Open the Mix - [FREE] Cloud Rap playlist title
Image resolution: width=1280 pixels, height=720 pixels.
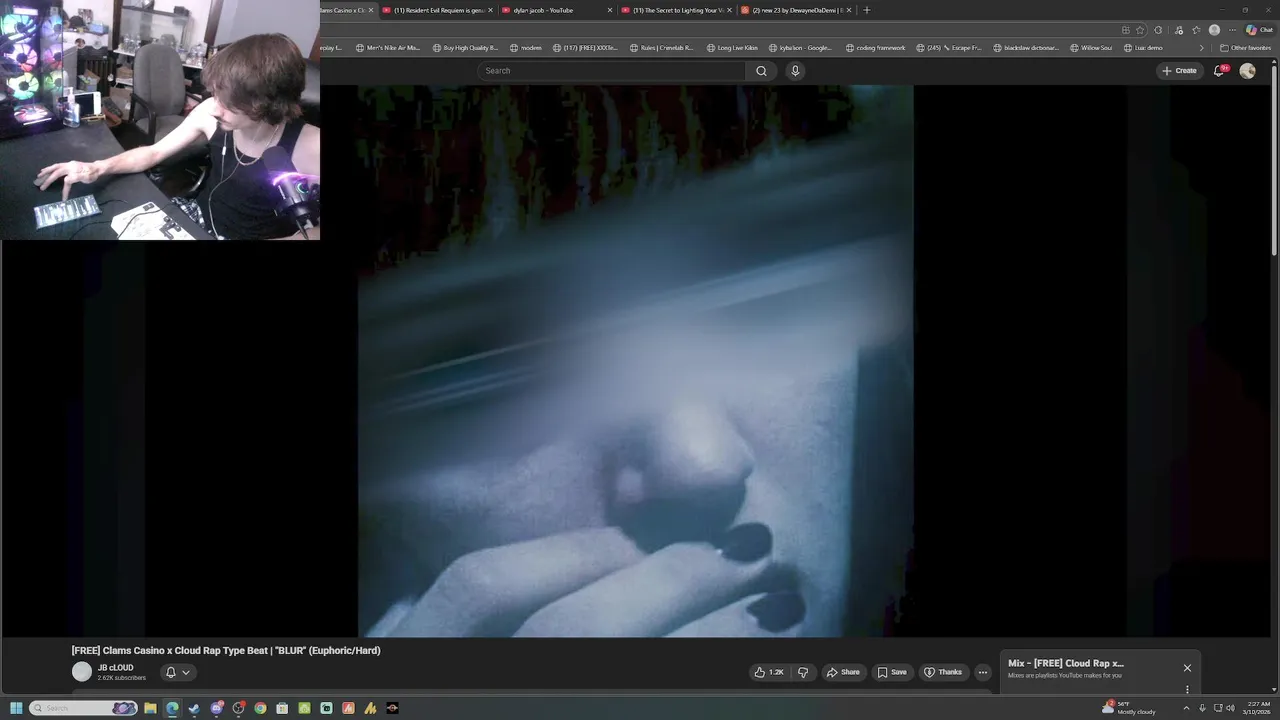tap(1066, 663)
